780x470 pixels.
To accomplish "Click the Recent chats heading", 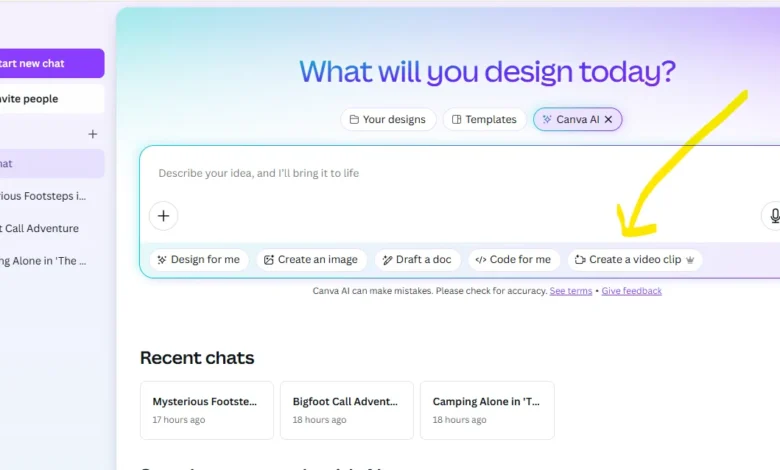I will [x=197, y=358].
